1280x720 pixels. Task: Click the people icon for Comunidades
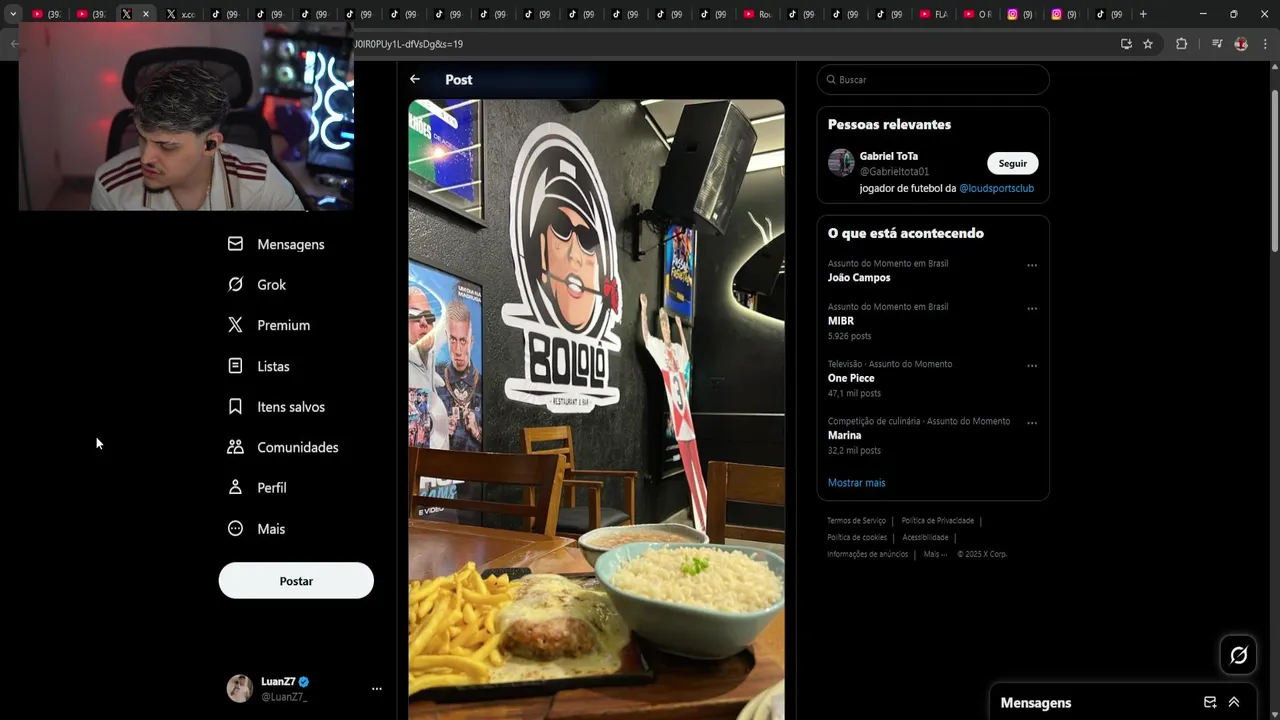coord(235,447)
